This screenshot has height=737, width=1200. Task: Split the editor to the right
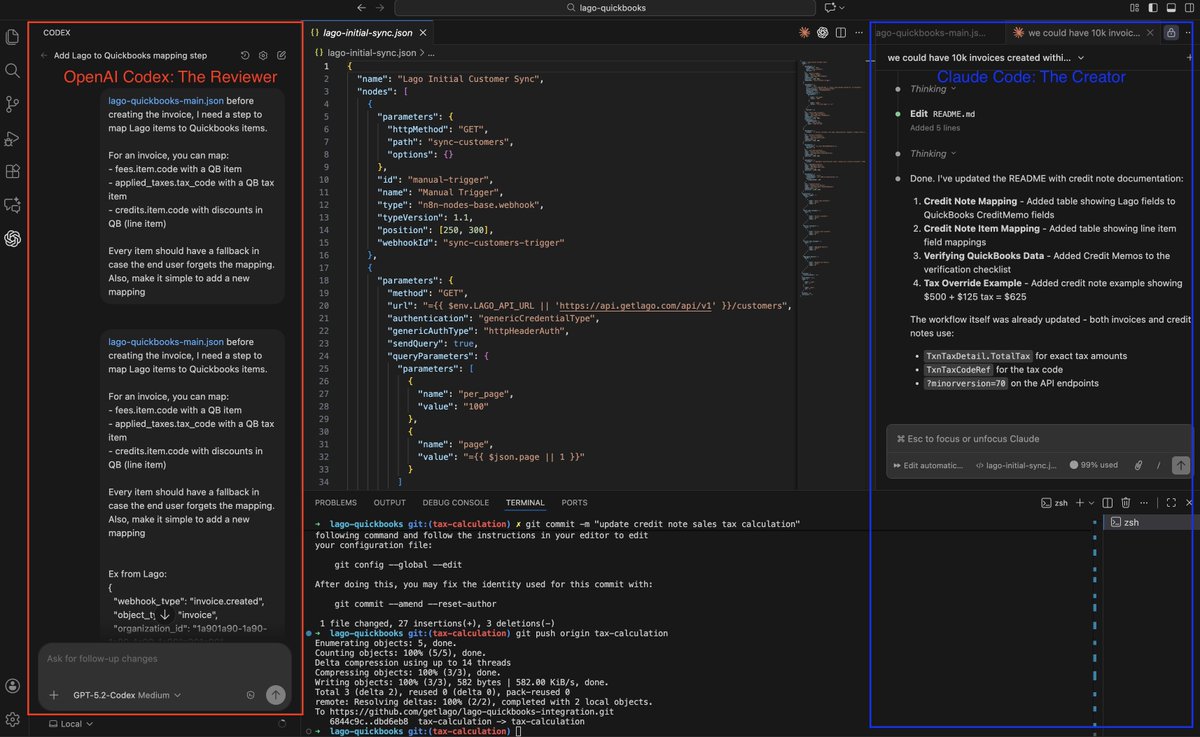coord(840,32)
